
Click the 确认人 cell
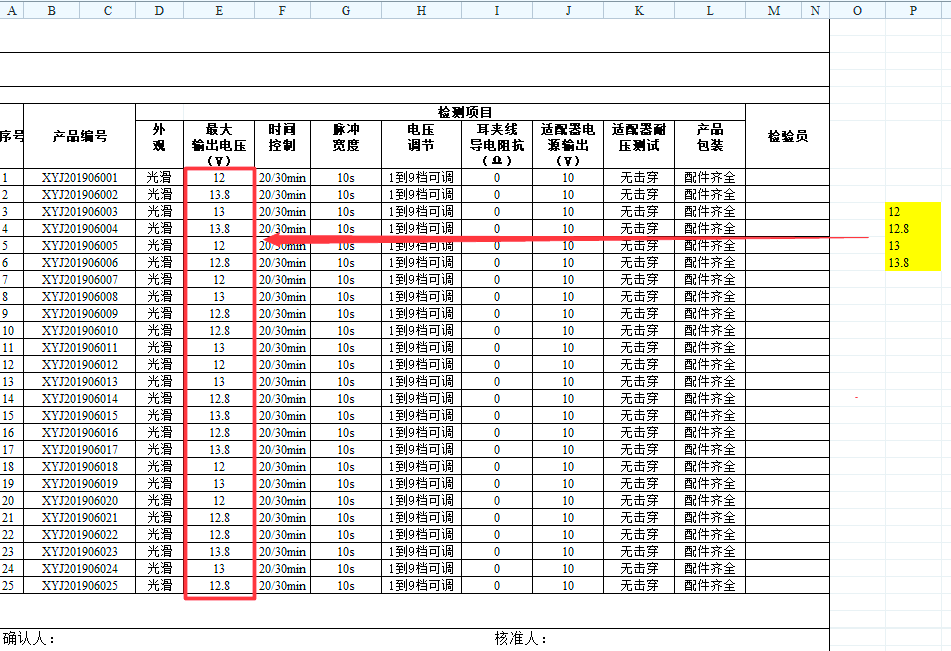29,639
